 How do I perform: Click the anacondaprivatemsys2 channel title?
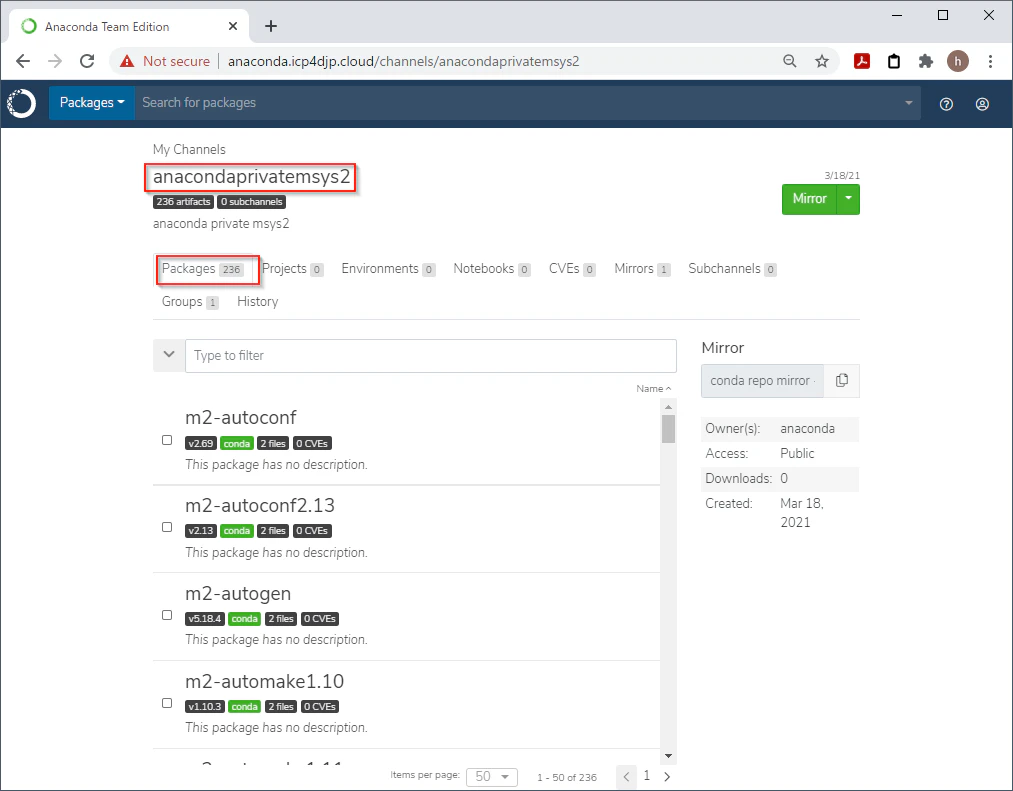point(251,176)
